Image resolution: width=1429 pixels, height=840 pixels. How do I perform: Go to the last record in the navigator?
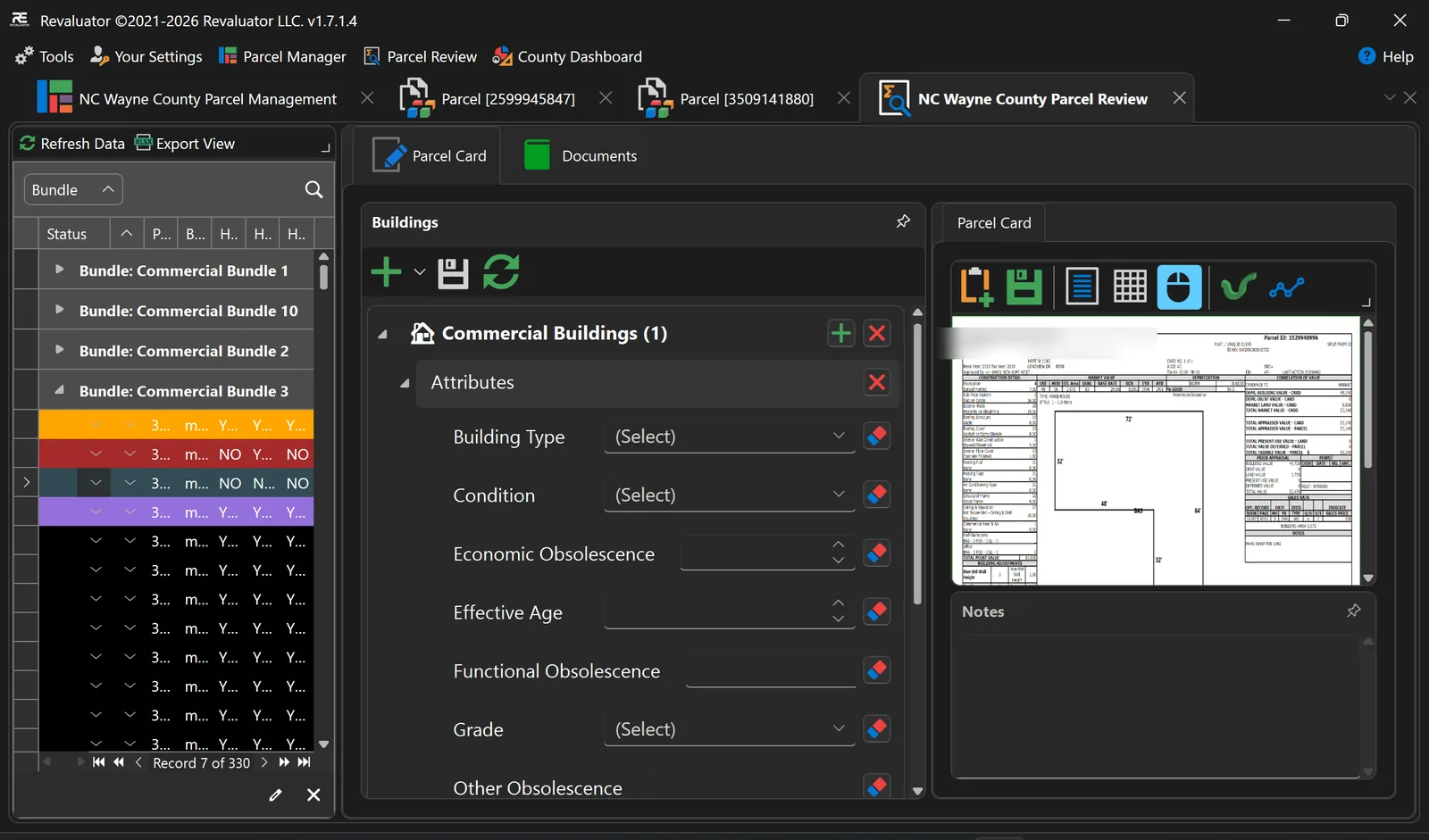click(x=305, y=762)
